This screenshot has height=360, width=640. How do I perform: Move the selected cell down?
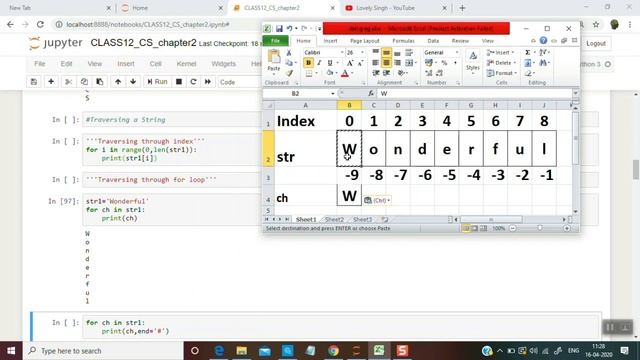coord(133,82)
